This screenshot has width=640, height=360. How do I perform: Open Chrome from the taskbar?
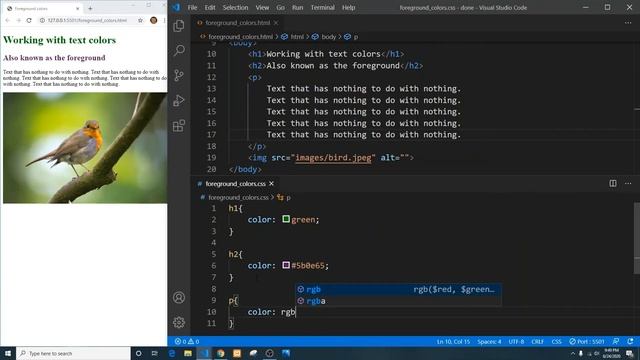click(221, 353)
